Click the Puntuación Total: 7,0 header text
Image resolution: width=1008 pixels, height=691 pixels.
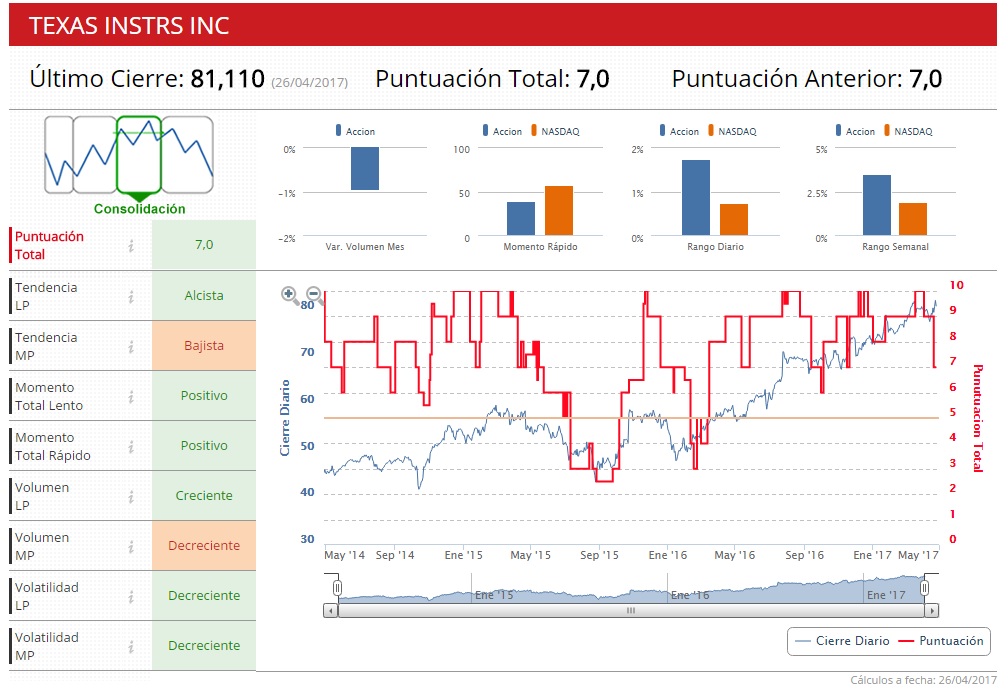pos(492,79)
